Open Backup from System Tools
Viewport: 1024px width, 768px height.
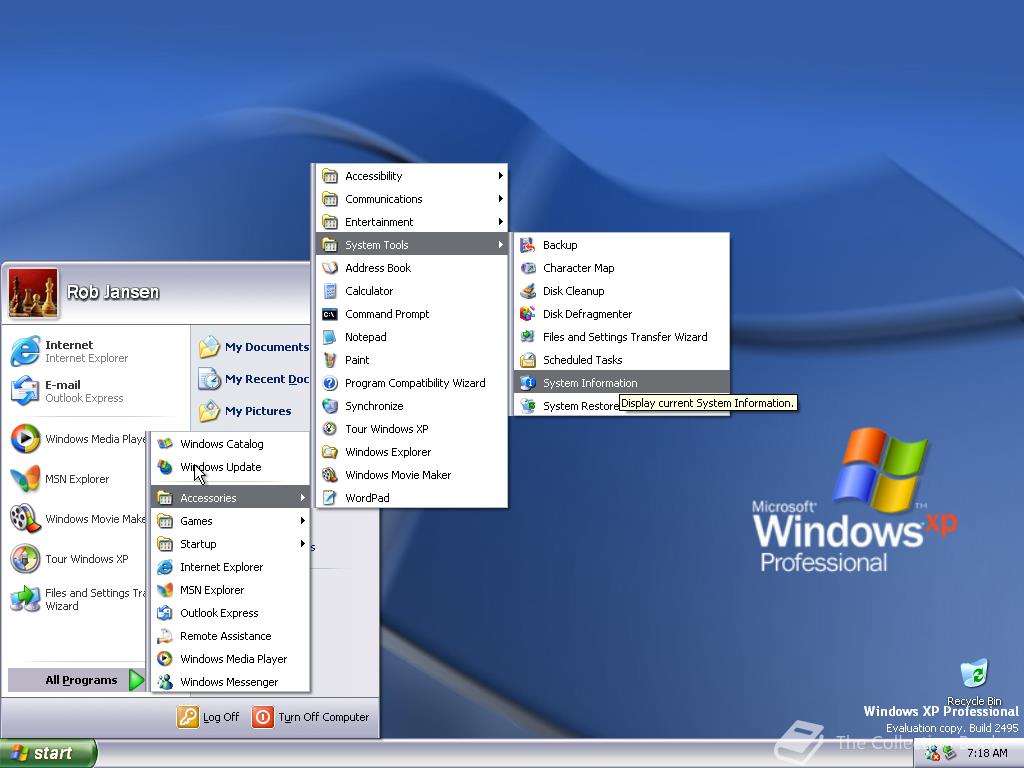[621, 245]
